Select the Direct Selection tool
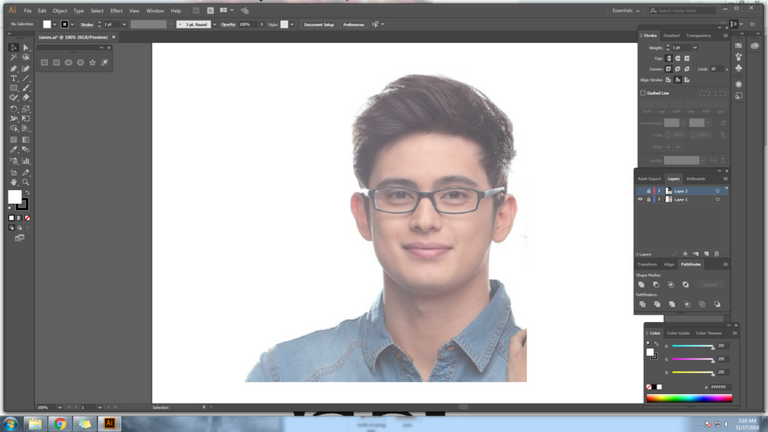The height and width of the screenshot is (432, 768). [x=26, y=47]
